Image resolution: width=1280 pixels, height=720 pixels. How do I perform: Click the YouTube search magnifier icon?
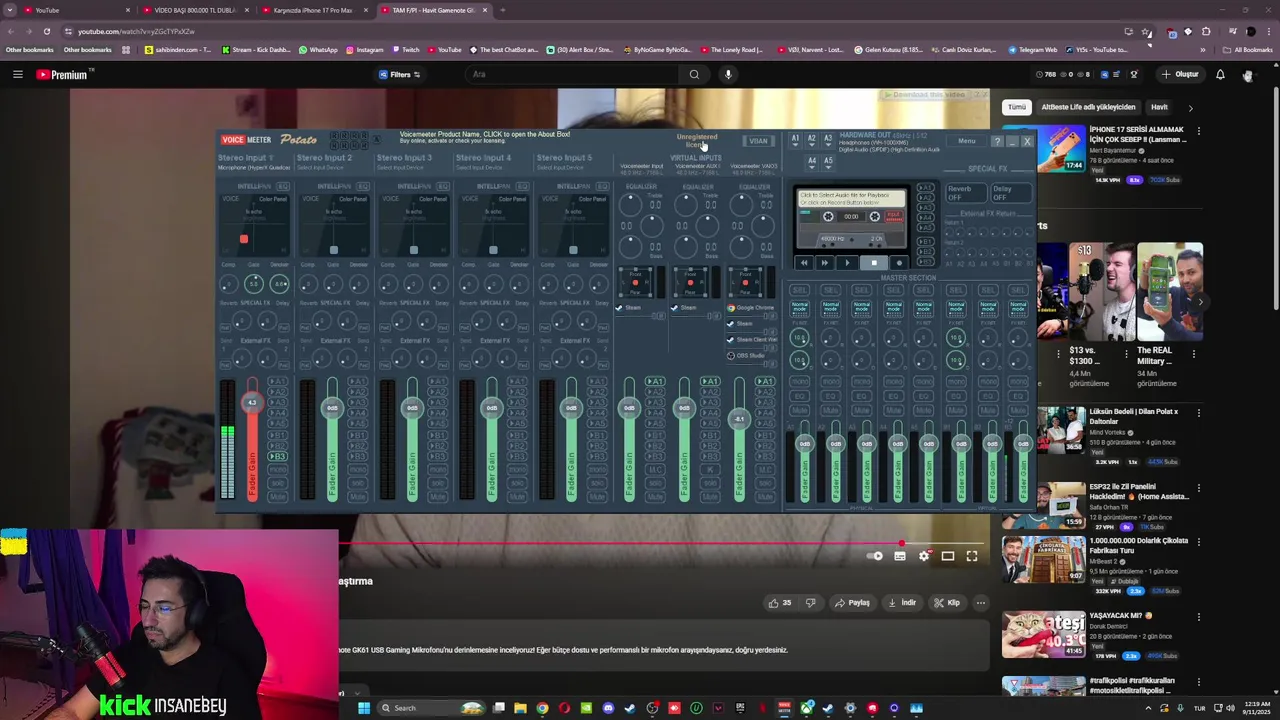pos(694,74)
